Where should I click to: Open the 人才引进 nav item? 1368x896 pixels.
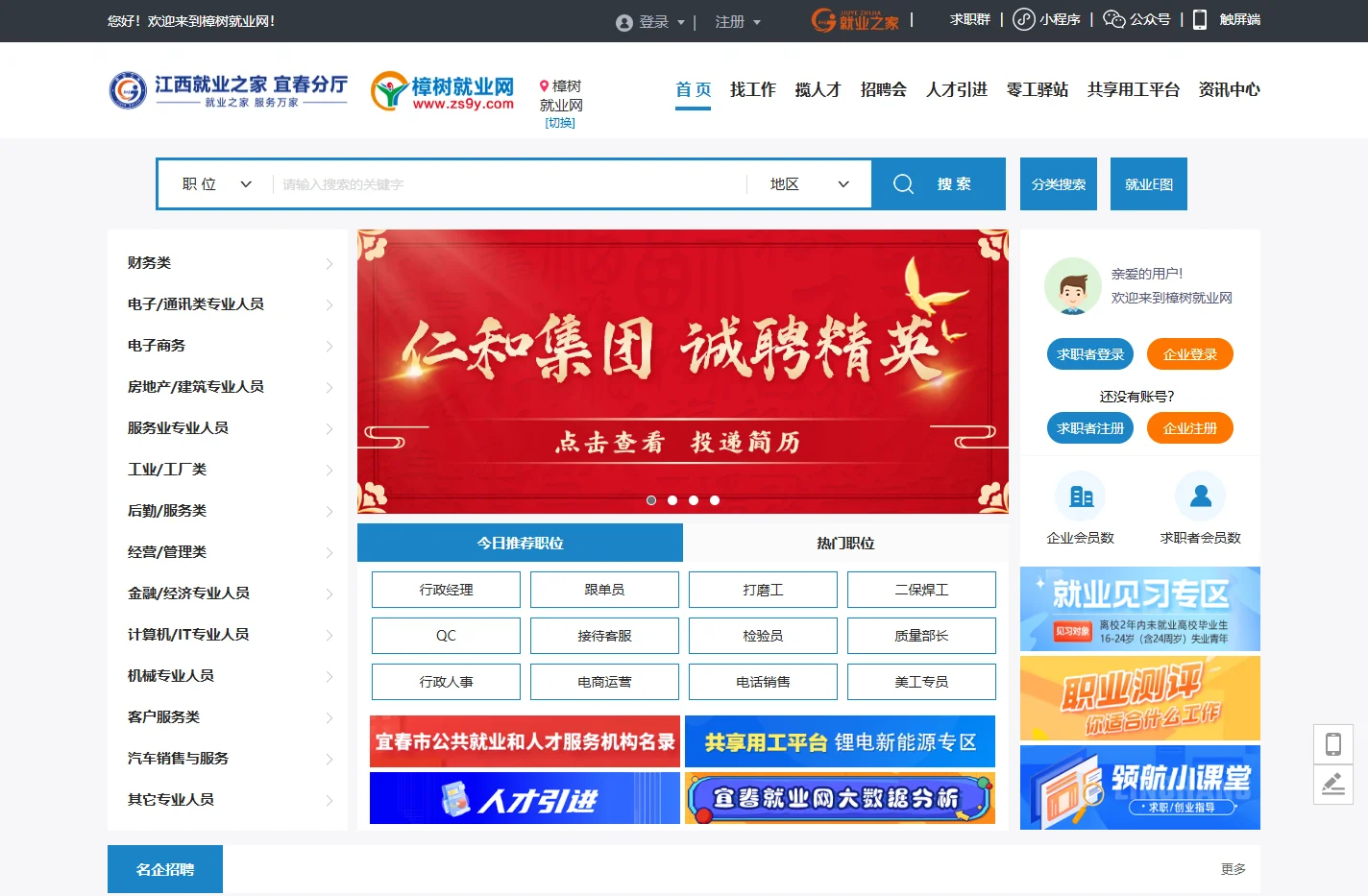click(x=956, y=89)
